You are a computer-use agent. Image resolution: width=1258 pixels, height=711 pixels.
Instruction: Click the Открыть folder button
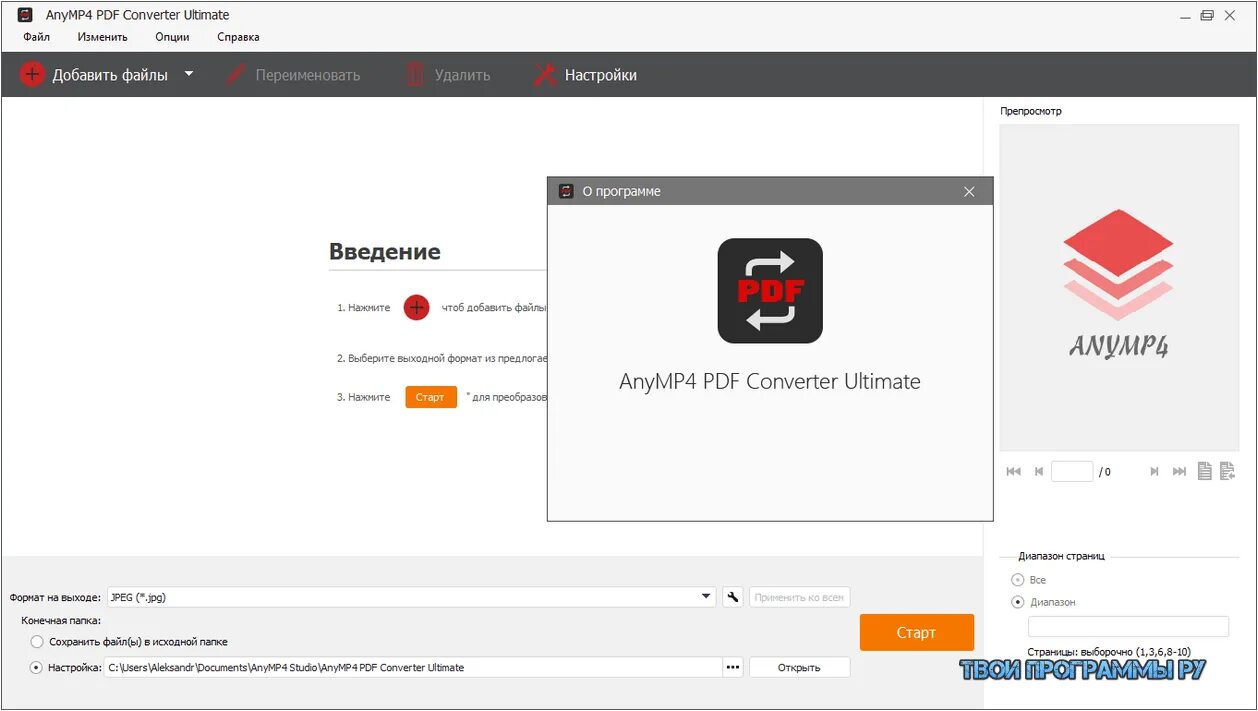tap(800, 667)
